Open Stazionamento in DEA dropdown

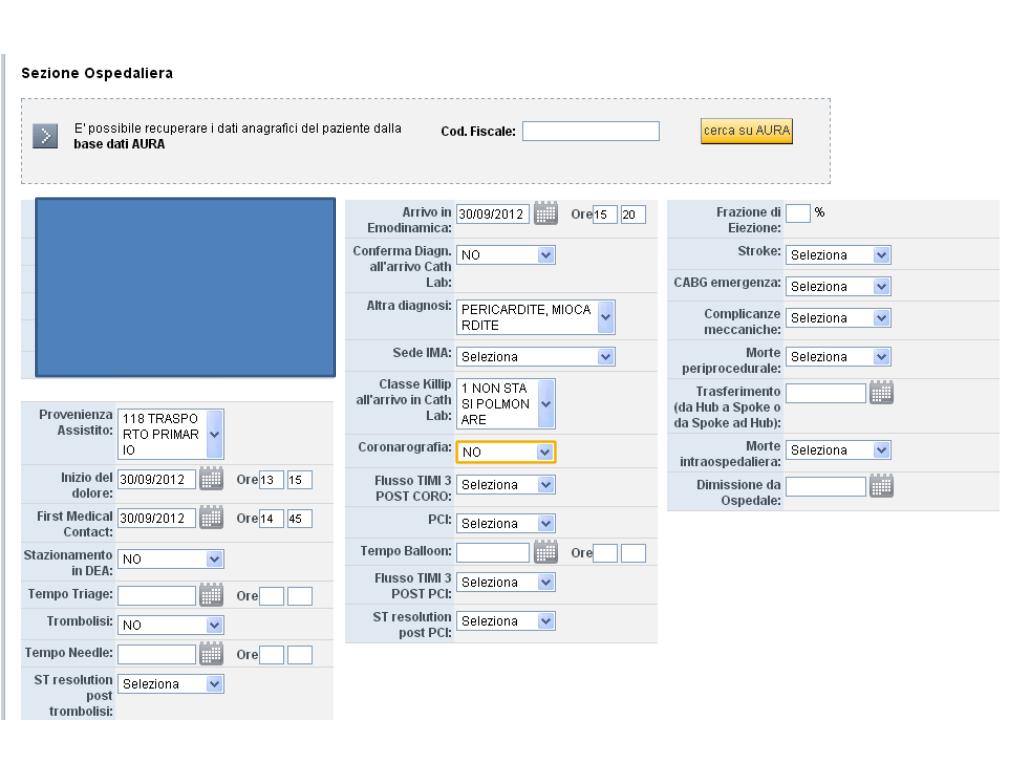(170, 559)
